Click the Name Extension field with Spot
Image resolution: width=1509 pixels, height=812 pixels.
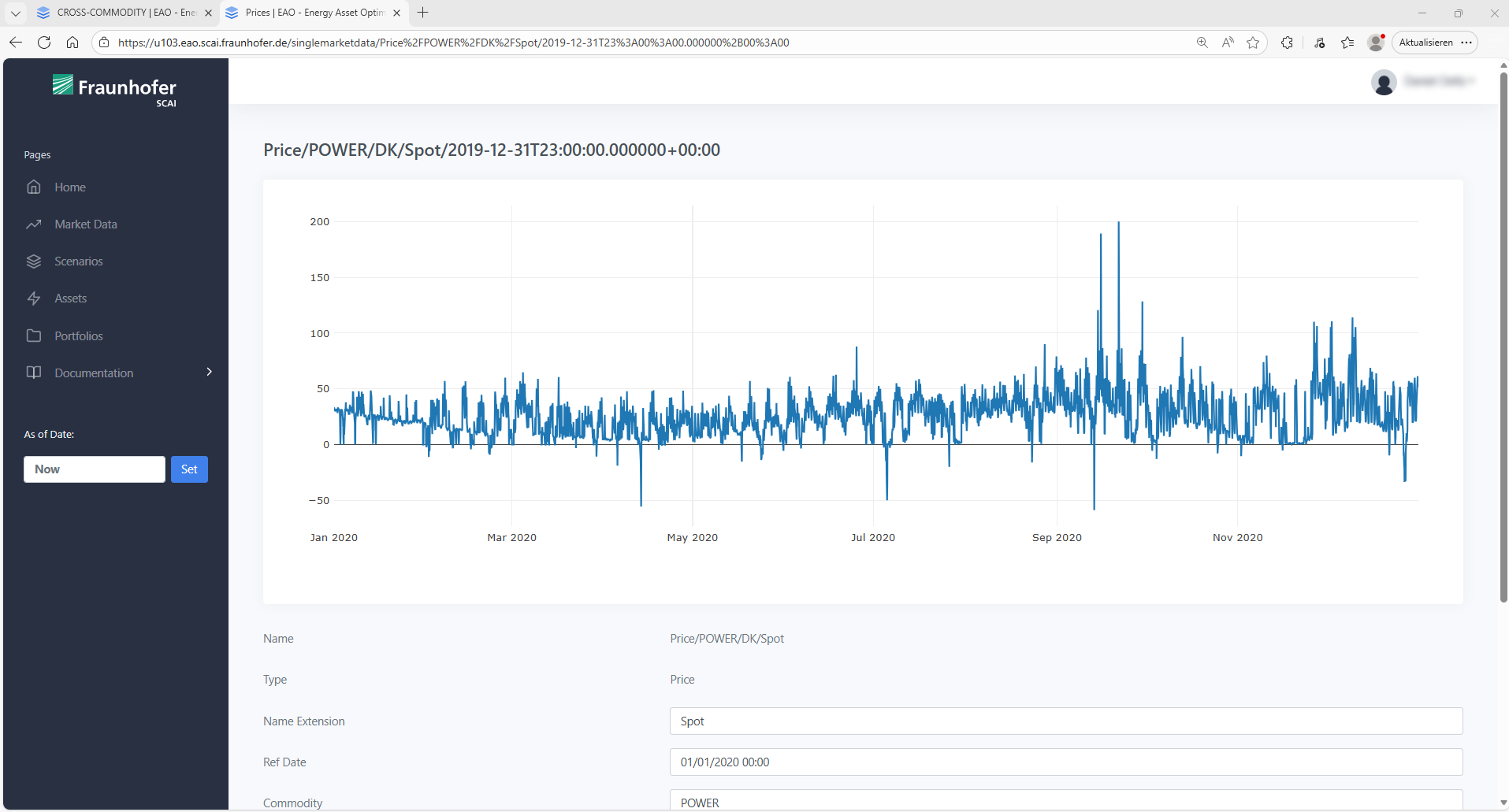(1065, 721)
